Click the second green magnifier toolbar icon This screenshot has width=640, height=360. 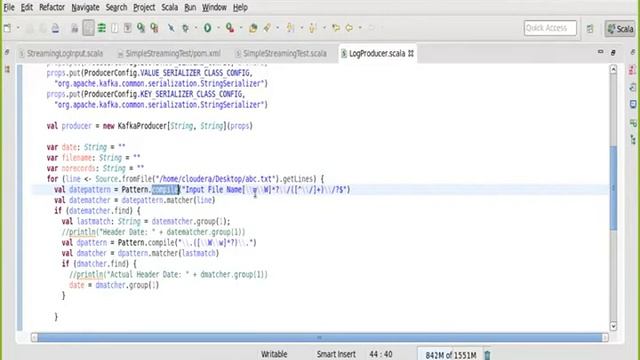click(x=154, y=28)
